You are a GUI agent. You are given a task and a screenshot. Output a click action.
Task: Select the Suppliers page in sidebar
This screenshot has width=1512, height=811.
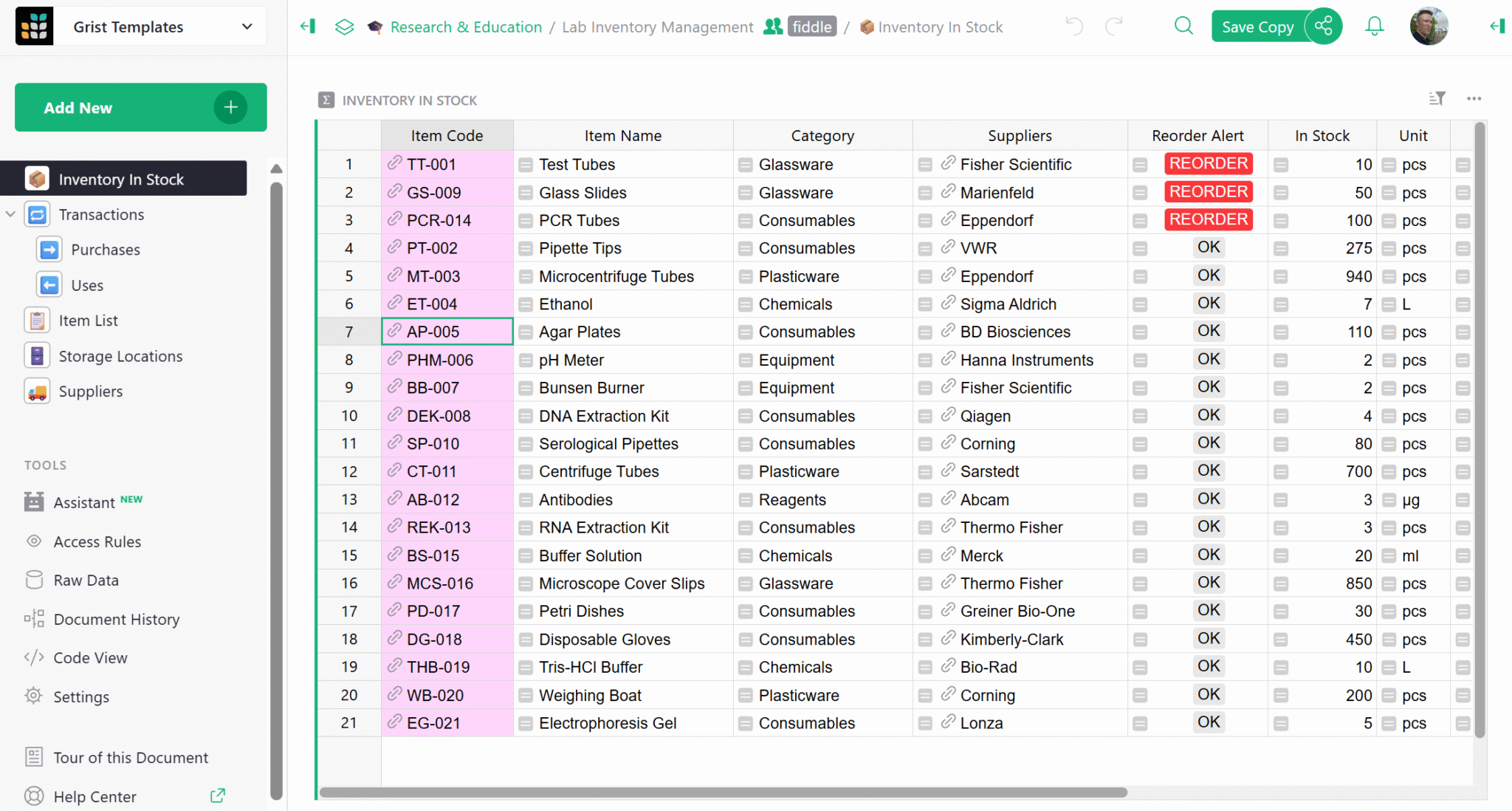tap(90, 391)
